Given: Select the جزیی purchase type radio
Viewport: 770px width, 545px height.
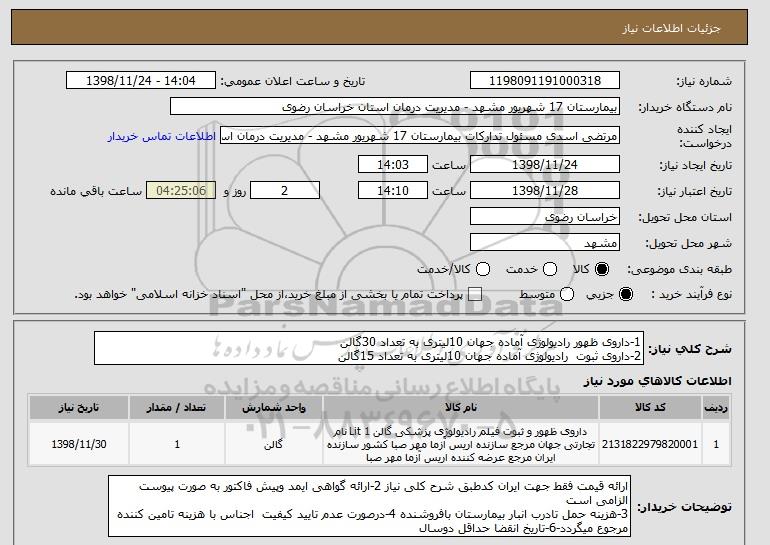Looking at the screenshot, I should pos(626,294).
